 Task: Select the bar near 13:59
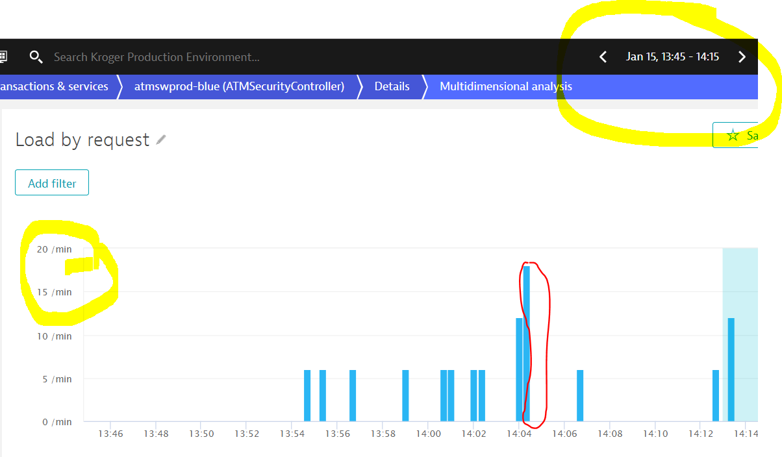[405, 395]
